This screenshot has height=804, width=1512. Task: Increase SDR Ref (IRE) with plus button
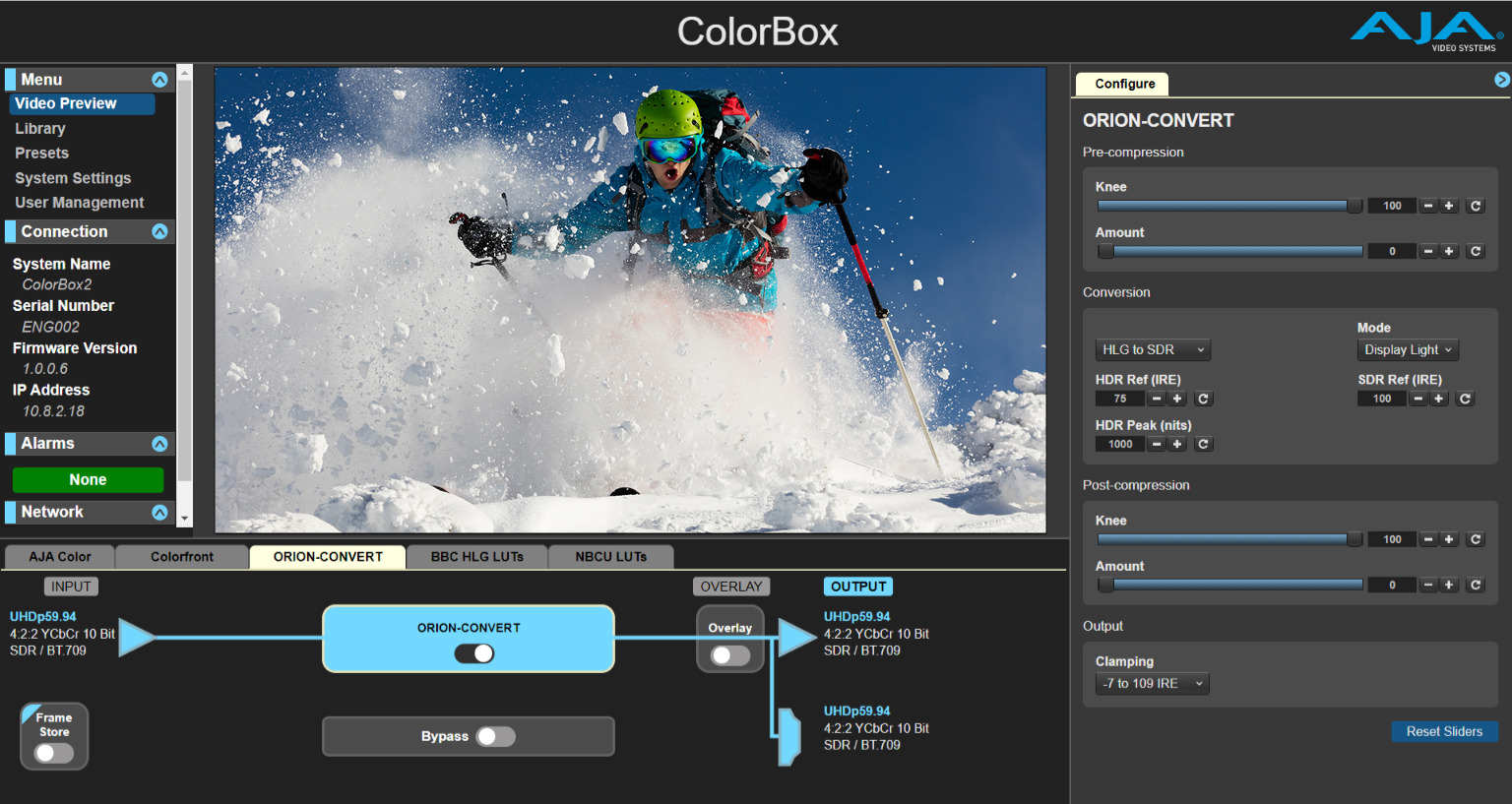(x=1439, y=399)
